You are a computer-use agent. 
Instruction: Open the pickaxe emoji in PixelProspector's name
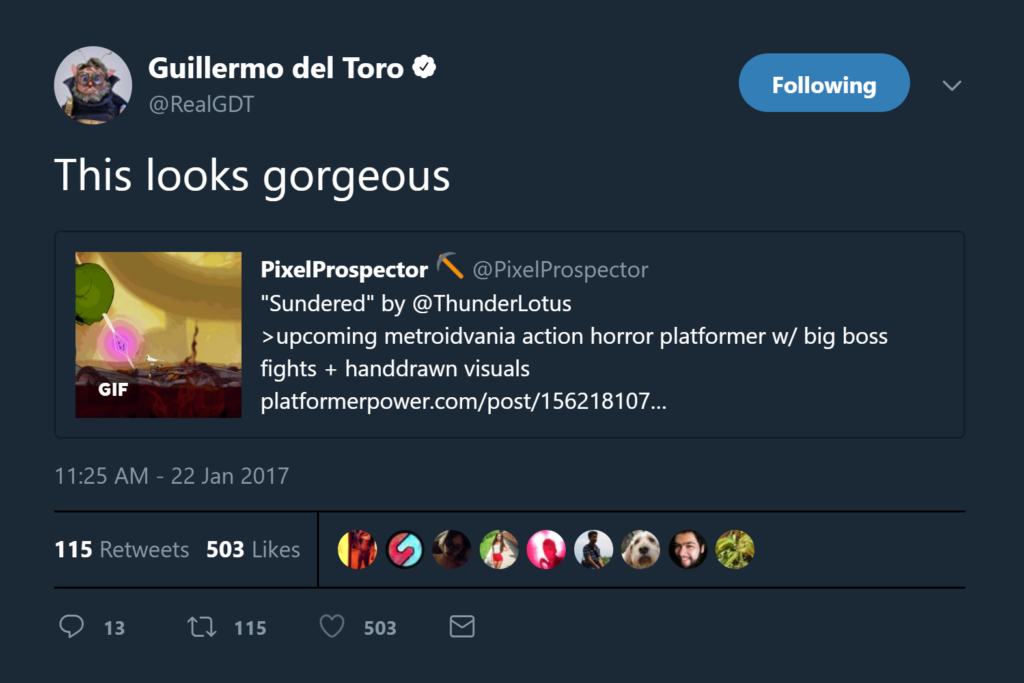coord(449,267)
